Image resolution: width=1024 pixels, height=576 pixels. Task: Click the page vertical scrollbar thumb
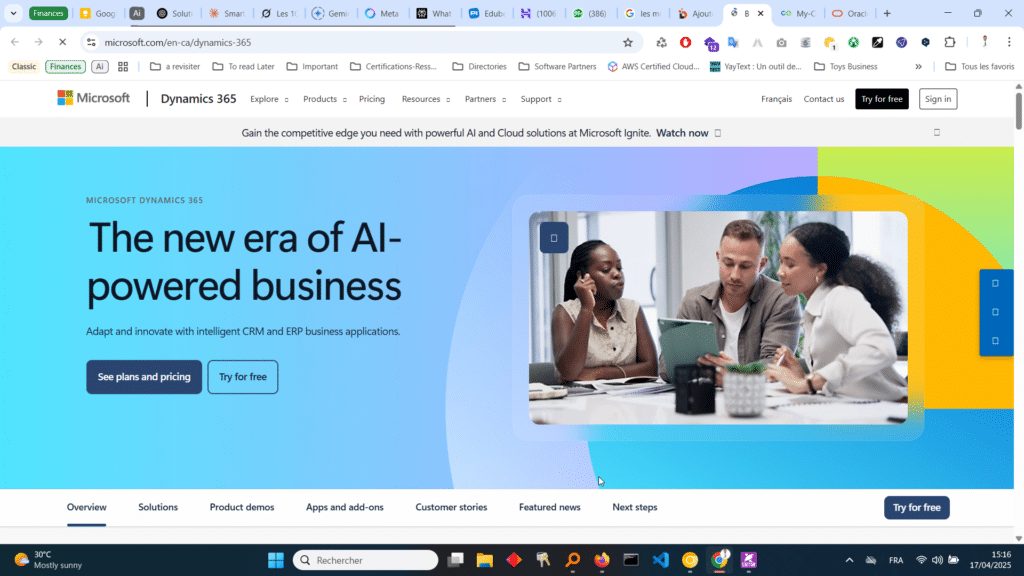pos(1018,111)
